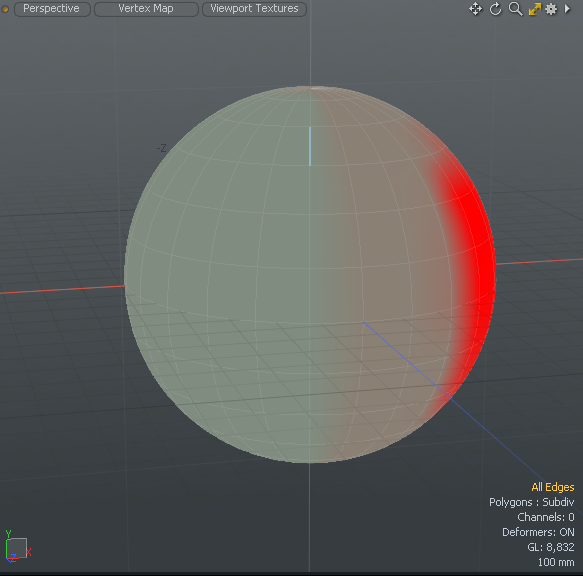This screenshot has height=576, width=583.
Task: Toggle the Deformers: ON indicator
Action: pos(538,532)
